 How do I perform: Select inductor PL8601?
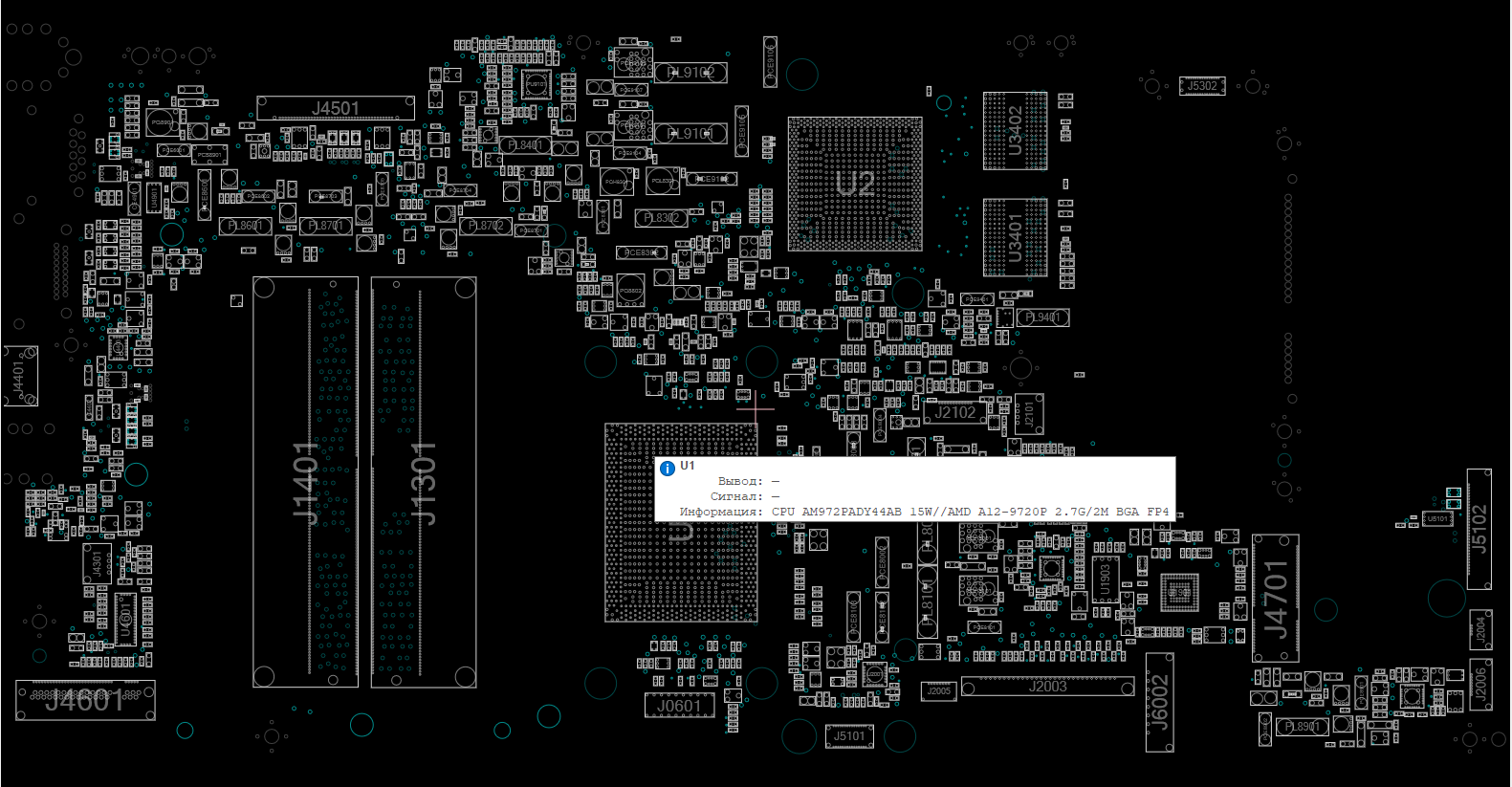coord(246,227)
